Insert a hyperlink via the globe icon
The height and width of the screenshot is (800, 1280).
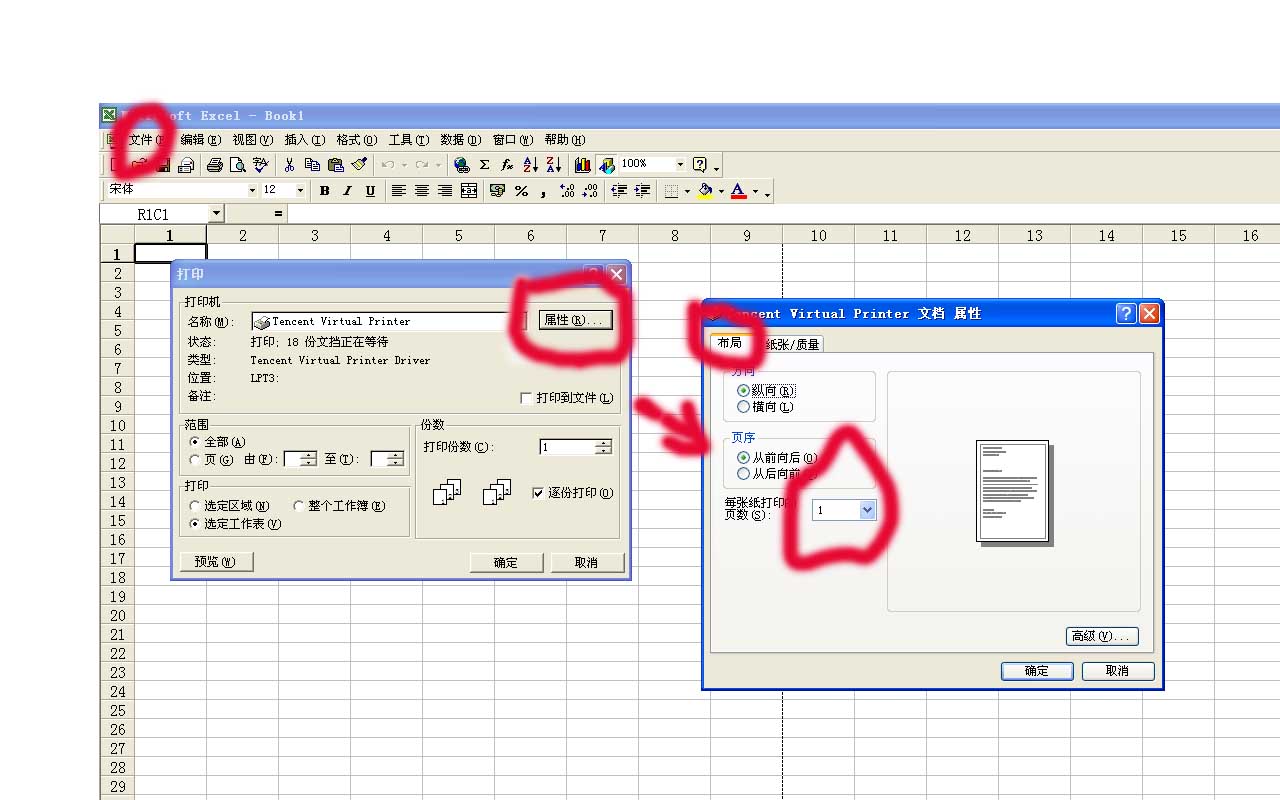[461, 165]
